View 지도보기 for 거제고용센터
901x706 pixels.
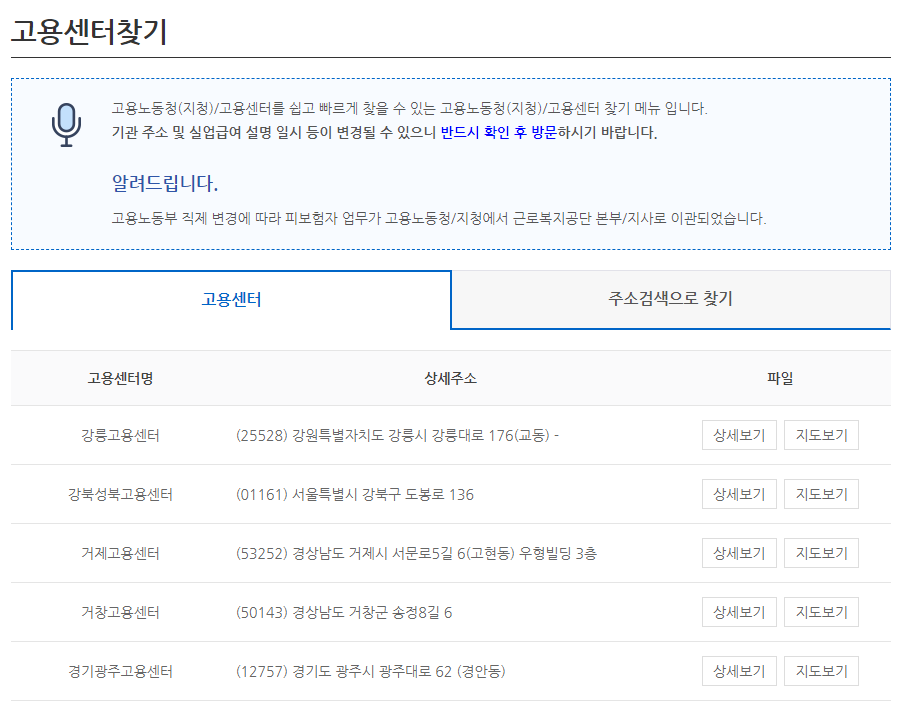821,553
